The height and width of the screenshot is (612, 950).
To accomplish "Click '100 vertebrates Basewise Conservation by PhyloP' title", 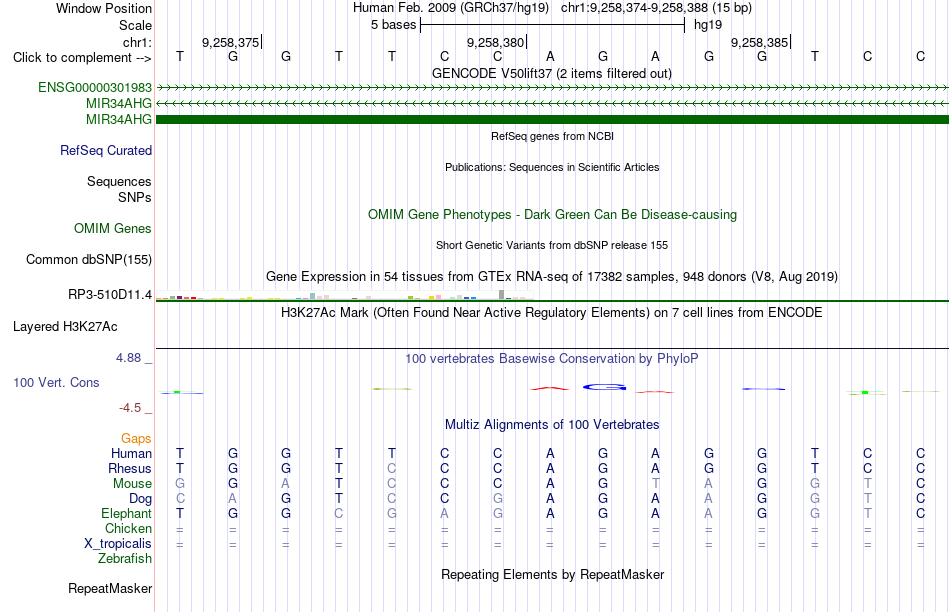I will 552,358.
